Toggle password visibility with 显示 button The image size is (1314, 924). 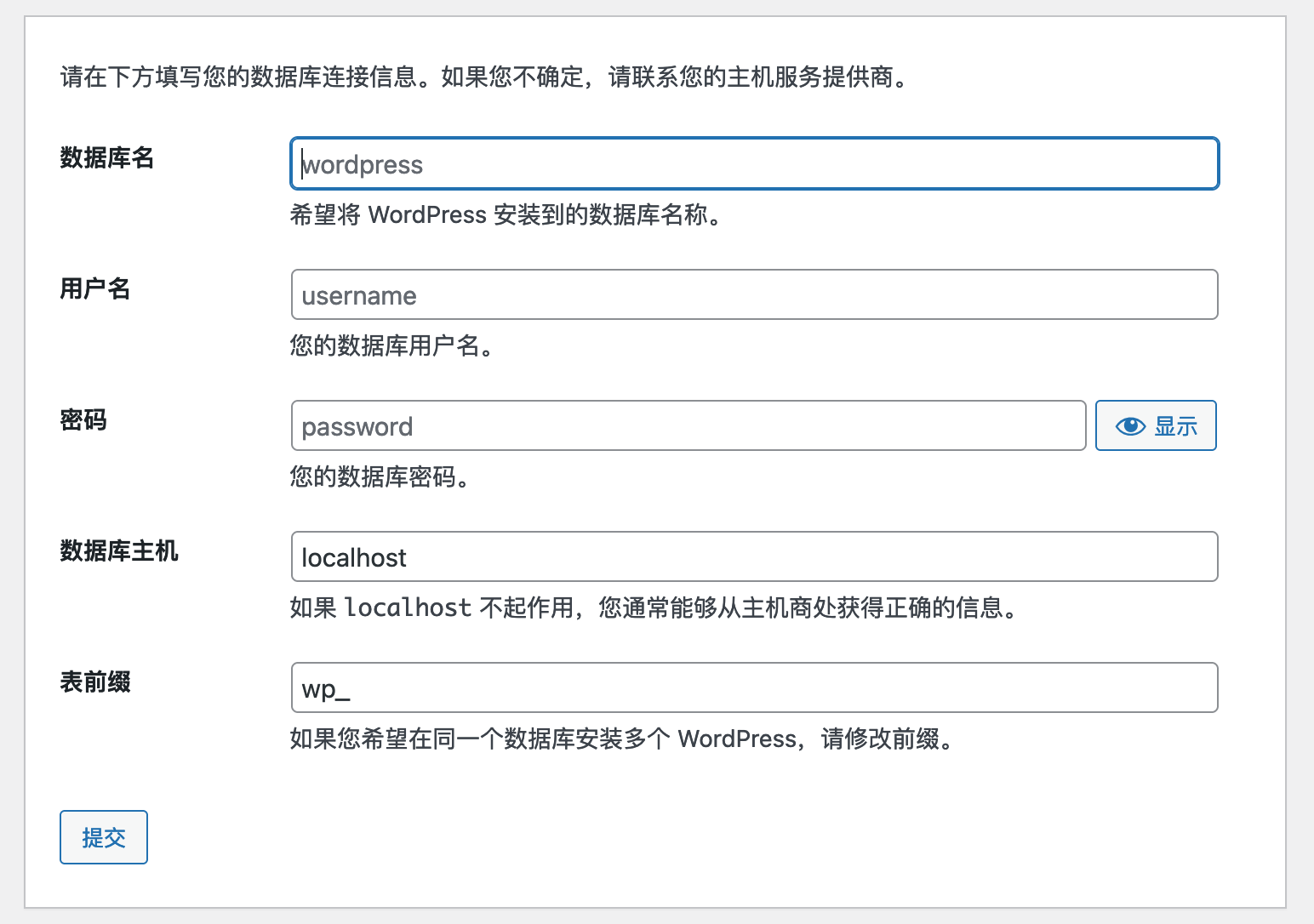1156,425
